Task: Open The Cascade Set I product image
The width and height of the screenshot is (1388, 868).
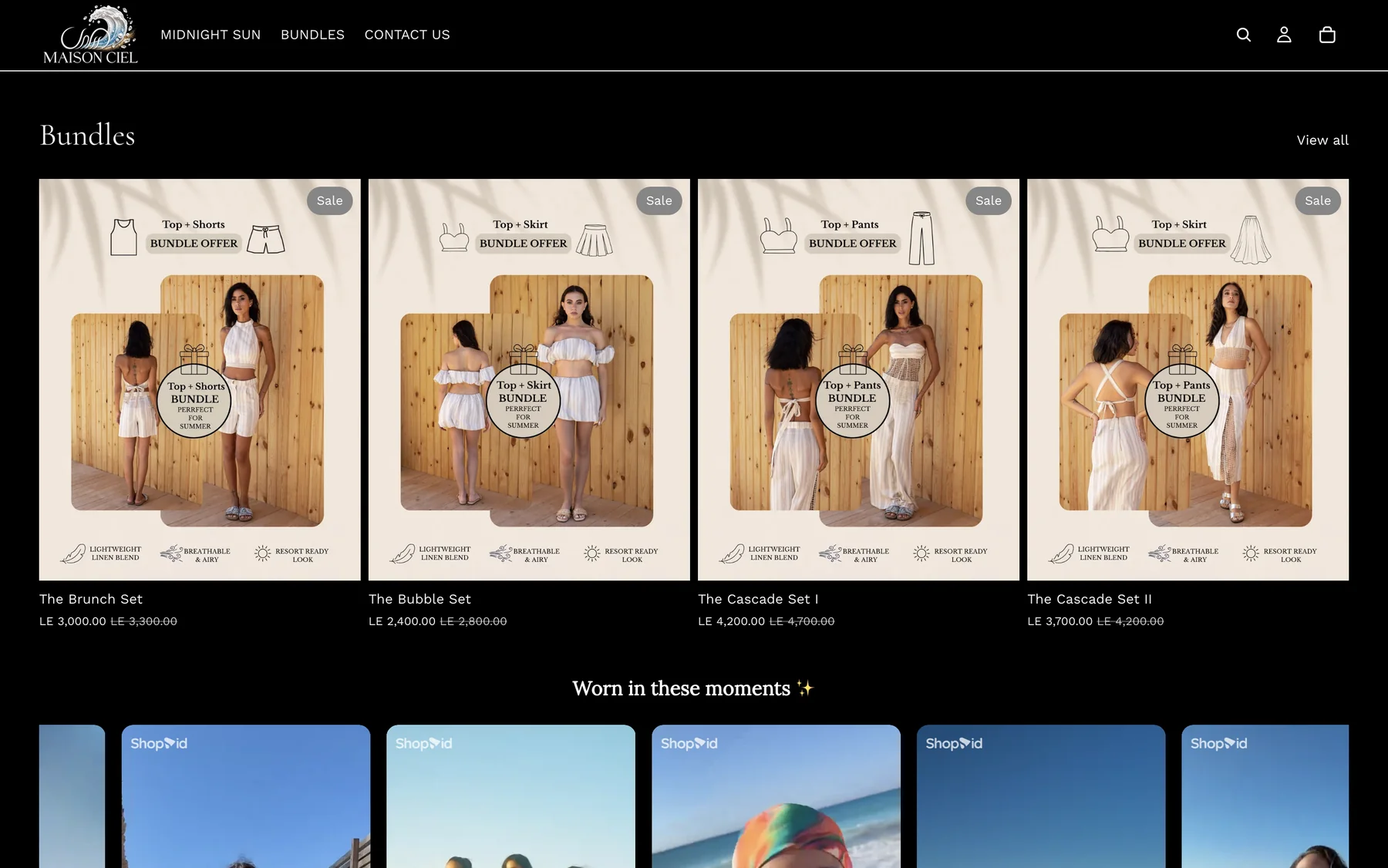Action: [x=858, y=379]
